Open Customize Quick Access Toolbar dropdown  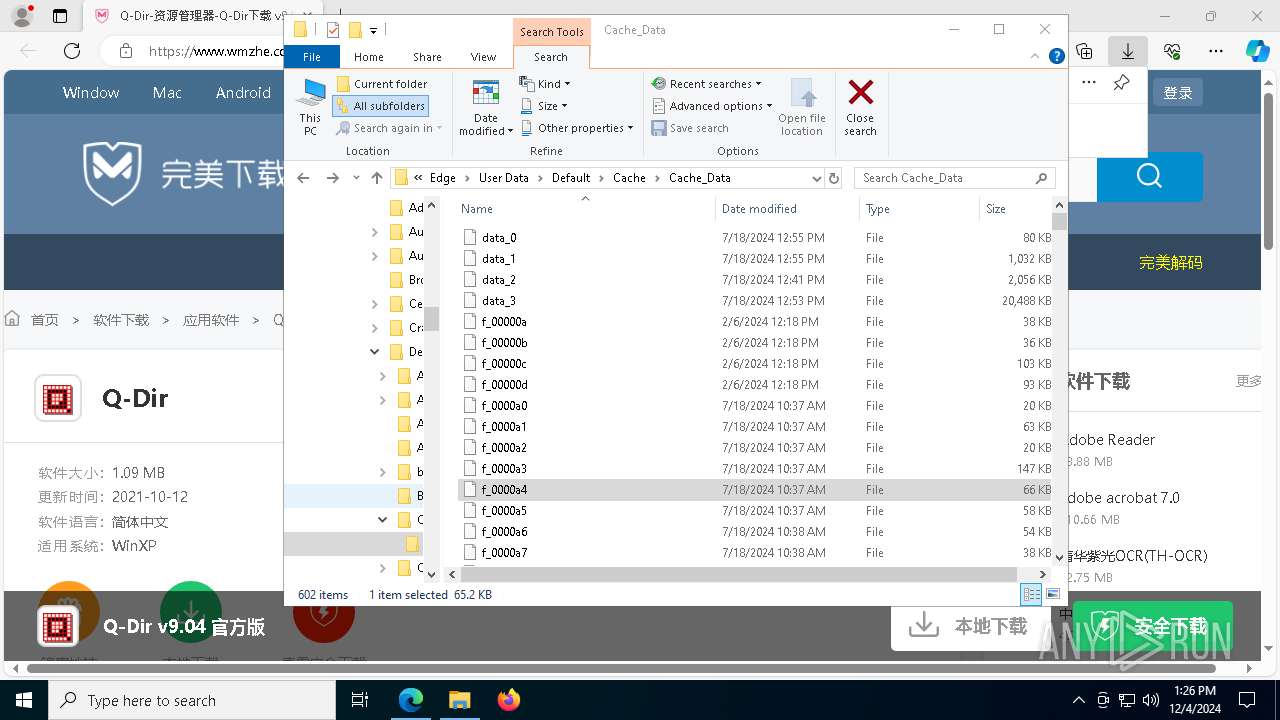coord(373,31)
